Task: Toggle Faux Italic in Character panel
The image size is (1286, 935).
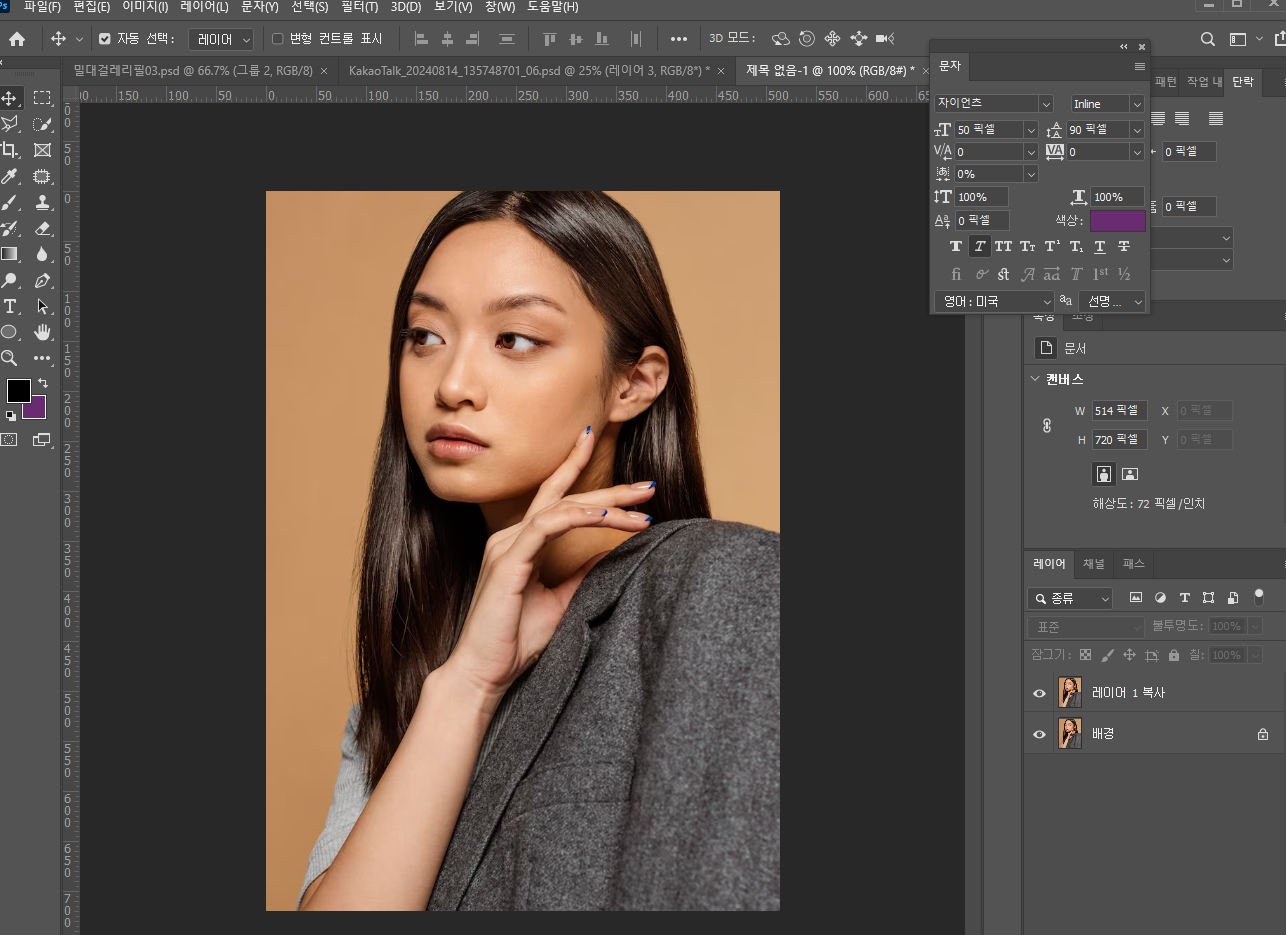Action: coord(980,246)
